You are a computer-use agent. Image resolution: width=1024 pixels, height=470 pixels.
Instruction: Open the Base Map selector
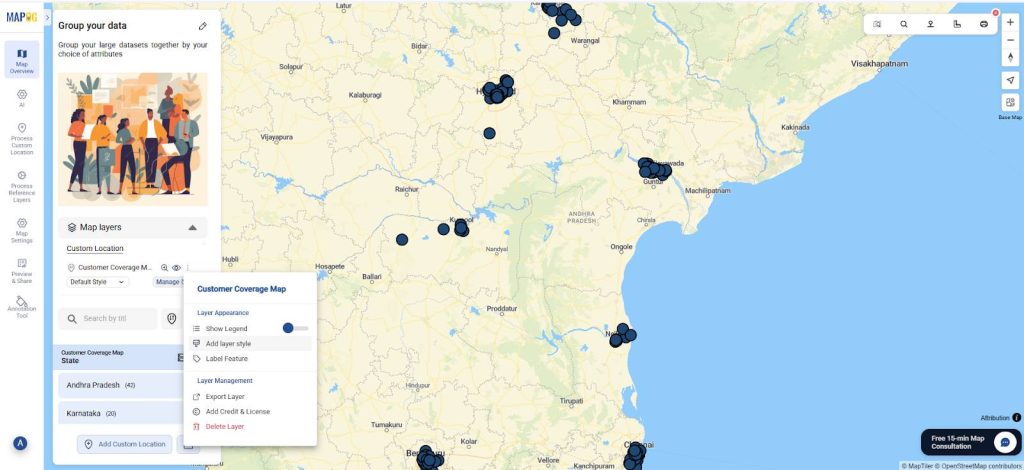coord(1010,102)
